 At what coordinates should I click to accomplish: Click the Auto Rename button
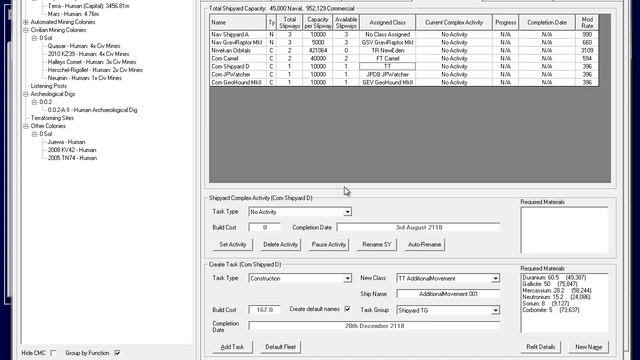point(424,244)
